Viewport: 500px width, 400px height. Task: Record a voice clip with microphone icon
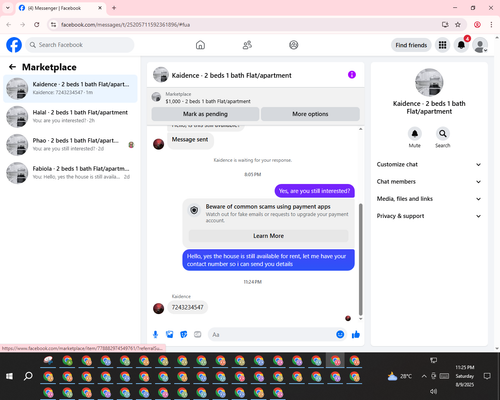pos(155,334)
